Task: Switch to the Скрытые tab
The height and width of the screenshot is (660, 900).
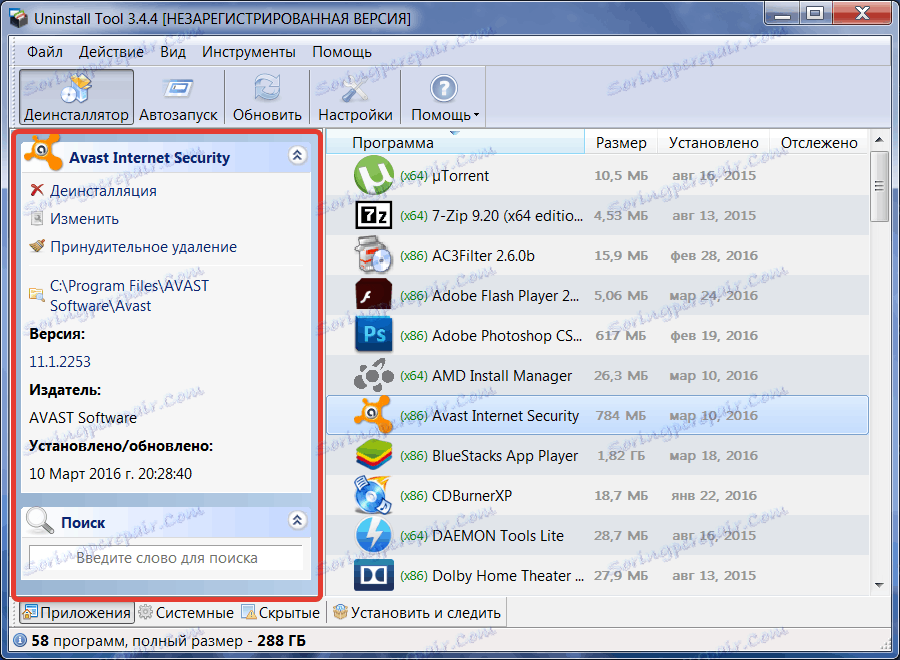Action: point(281,612)
